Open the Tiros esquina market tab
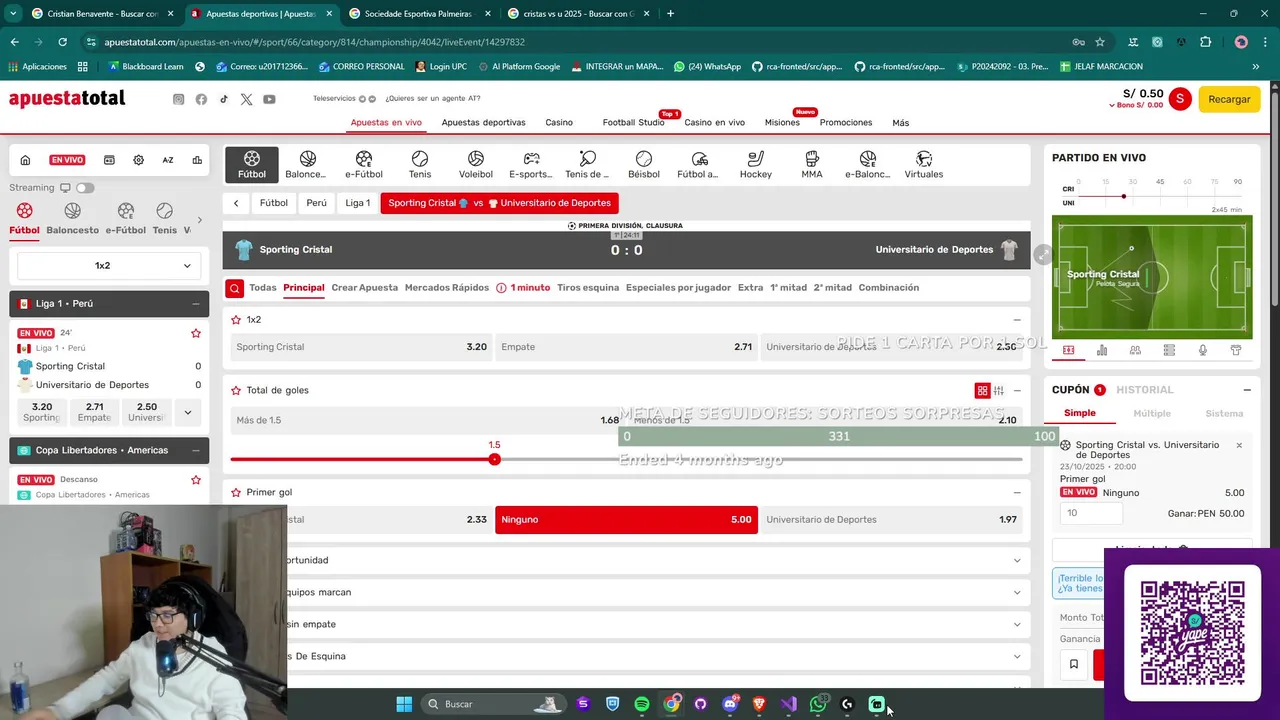Image resolution: width=1280 pixels, height=720 pixels. [588, 288]
